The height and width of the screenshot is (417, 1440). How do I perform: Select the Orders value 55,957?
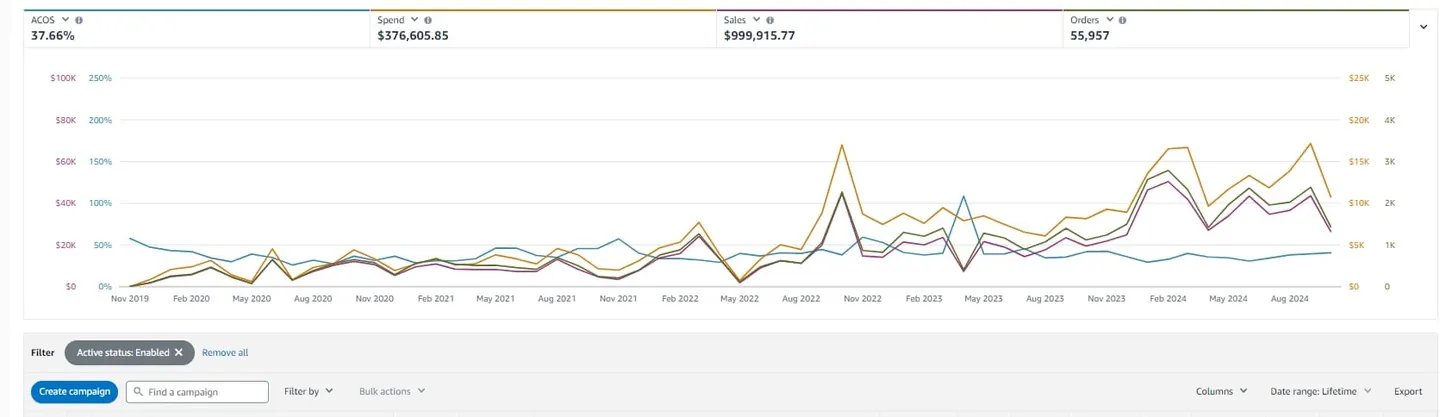point(1090,36)
